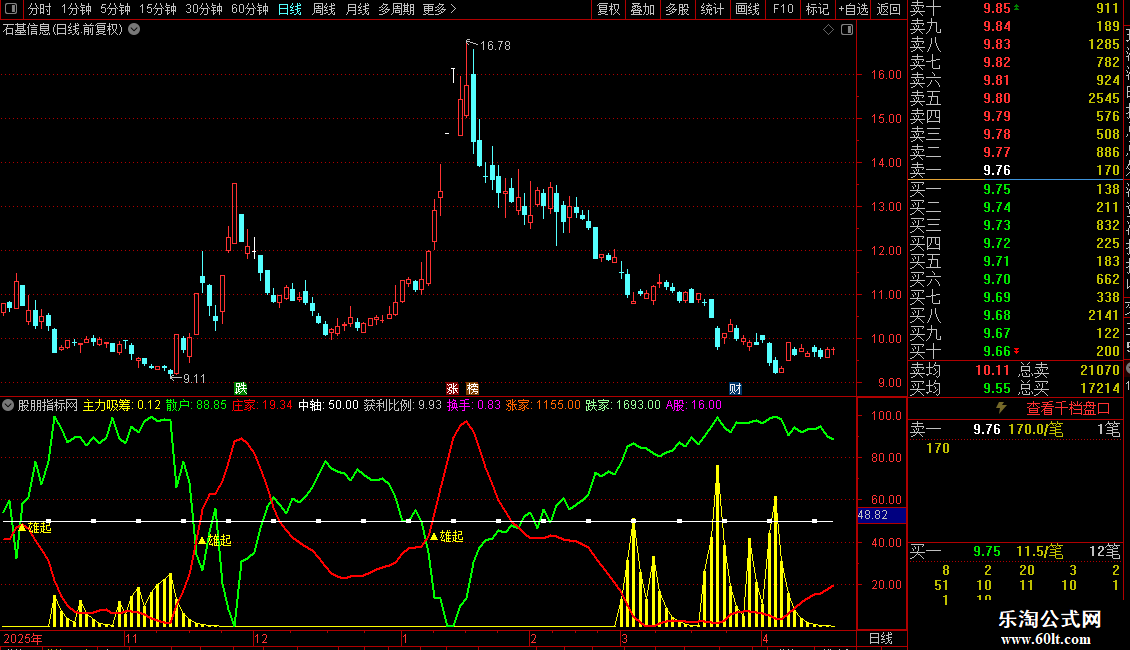The image size is (1130, 650).
Task: Click the diamond icon in chart header
Action: (x=828, y=30)
